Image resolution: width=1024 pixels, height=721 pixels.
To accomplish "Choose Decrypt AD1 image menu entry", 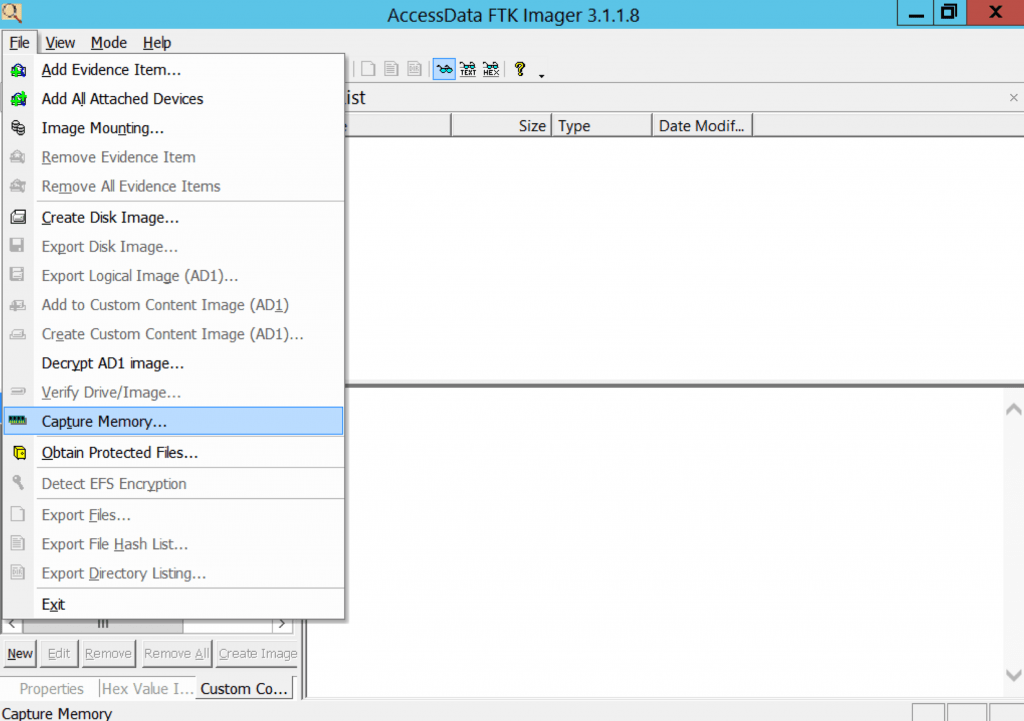I will (x=173, y=363).
